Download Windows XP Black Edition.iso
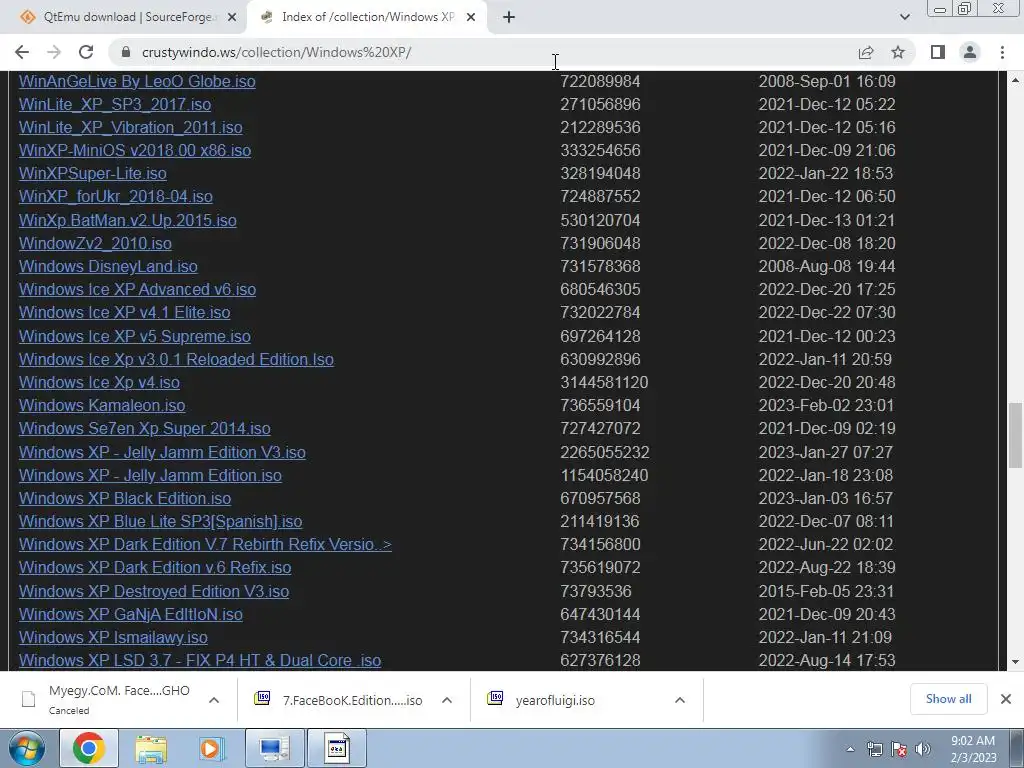 [x=125, y=498]
